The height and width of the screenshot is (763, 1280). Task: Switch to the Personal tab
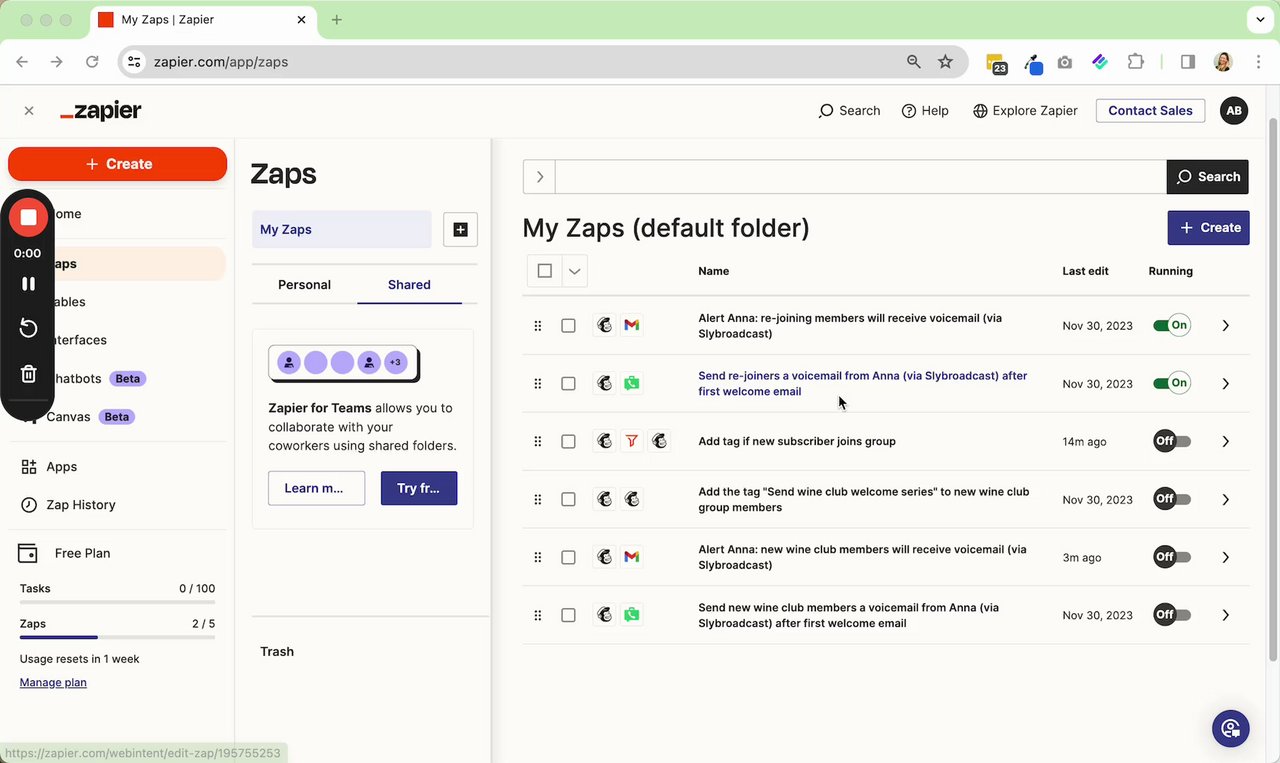304,285
